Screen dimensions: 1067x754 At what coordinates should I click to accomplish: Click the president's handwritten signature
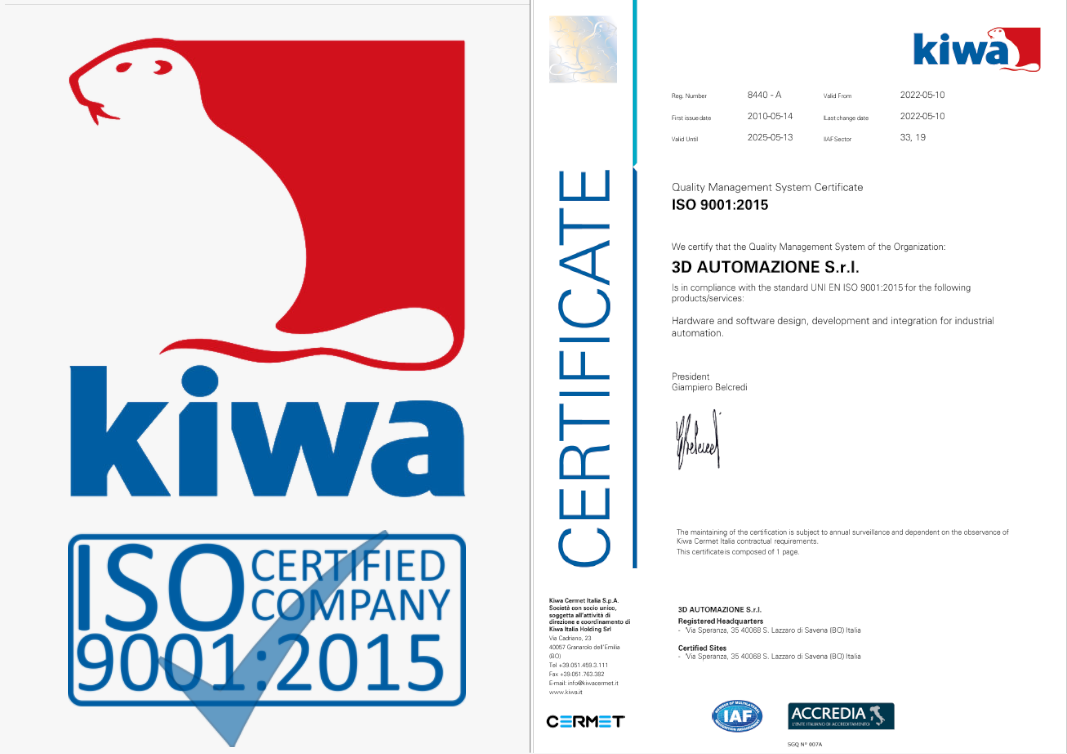(x=697, y=440)
